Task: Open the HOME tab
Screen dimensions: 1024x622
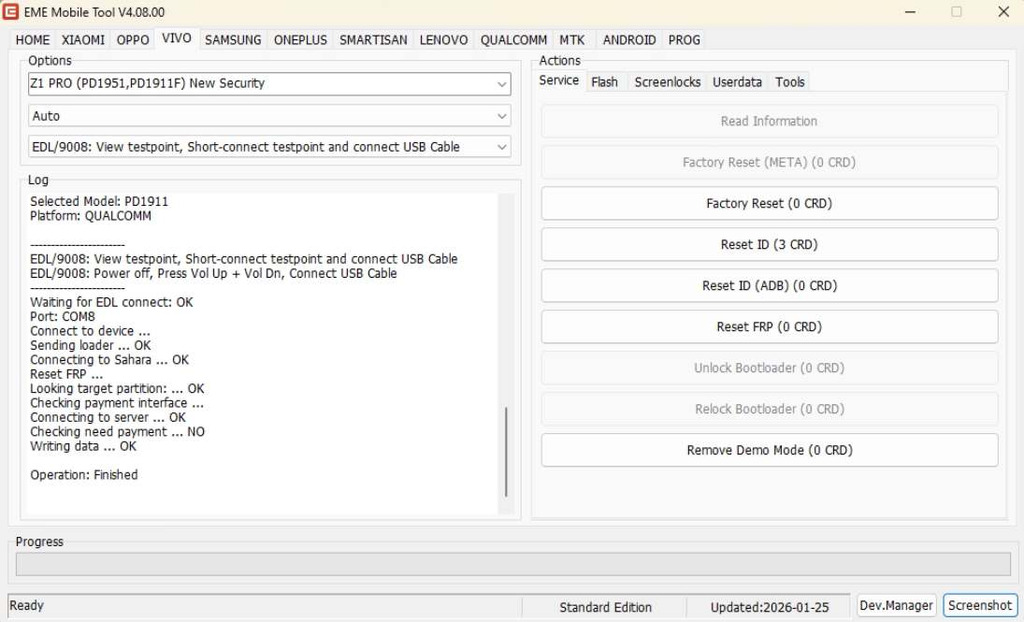Action: coord(33,40)
